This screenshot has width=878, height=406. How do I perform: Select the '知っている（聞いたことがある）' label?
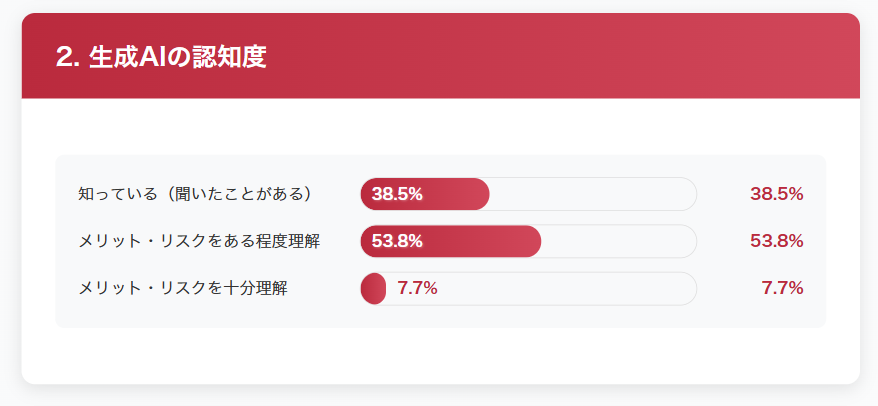coord(194,194)
